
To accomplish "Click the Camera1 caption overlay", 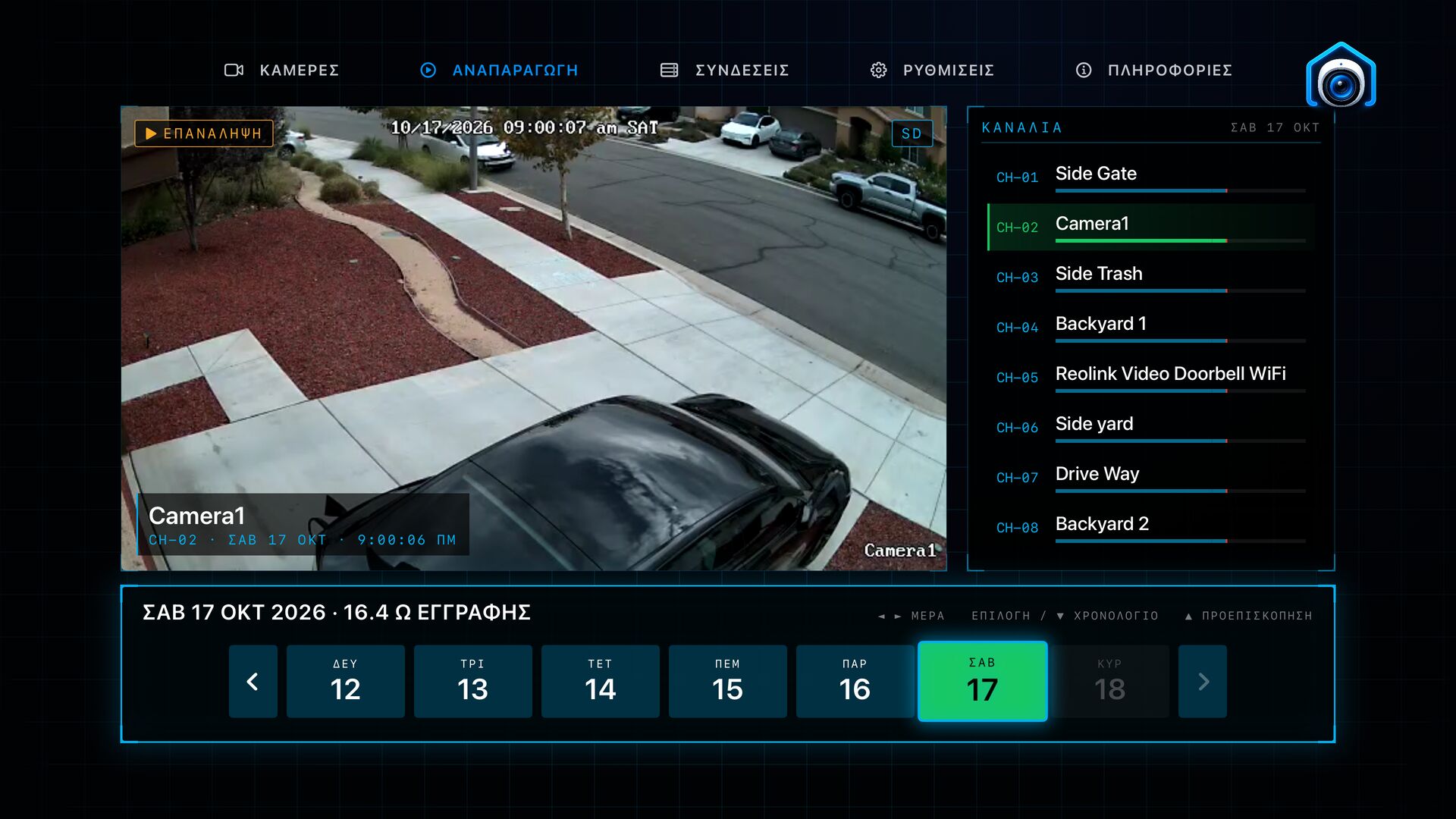I will [x=303, y=524].
